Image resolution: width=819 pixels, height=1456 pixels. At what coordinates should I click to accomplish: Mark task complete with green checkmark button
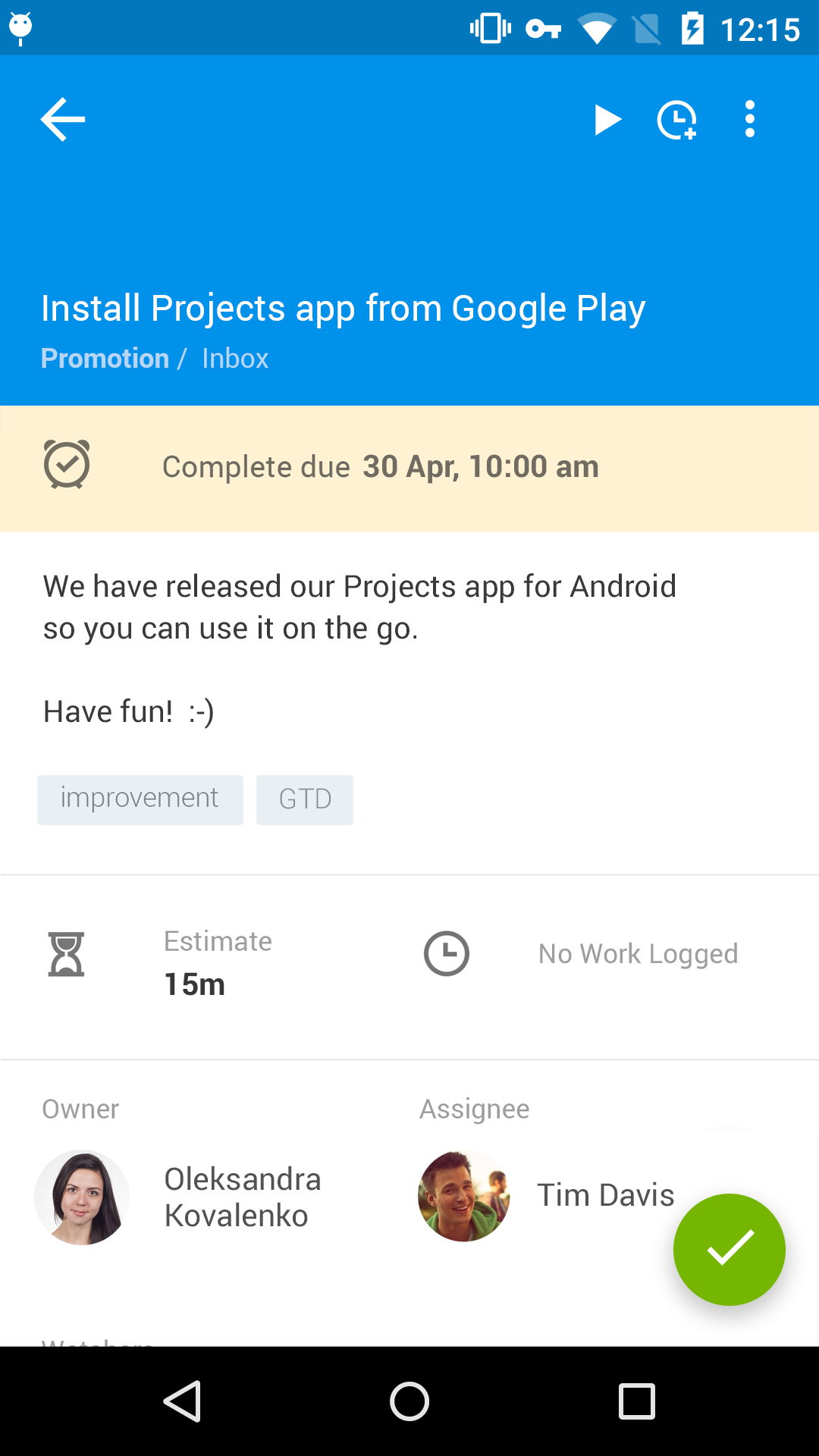point(729,1249)
